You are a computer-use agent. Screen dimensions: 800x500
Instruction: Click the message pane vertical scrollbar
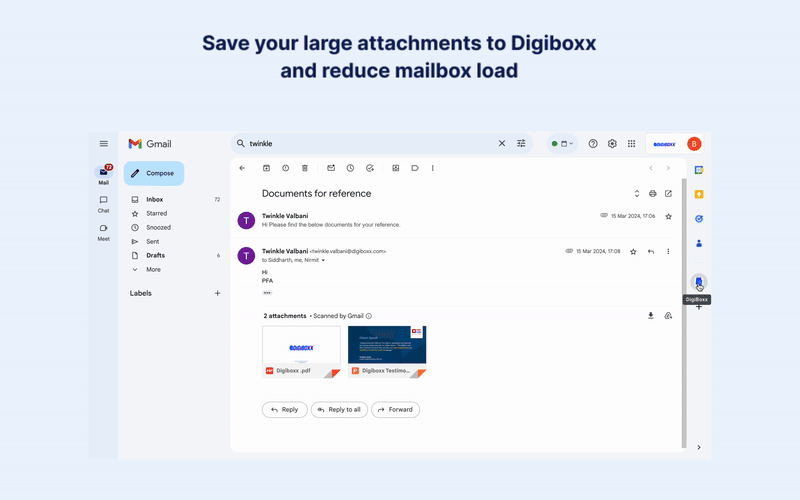684,313
